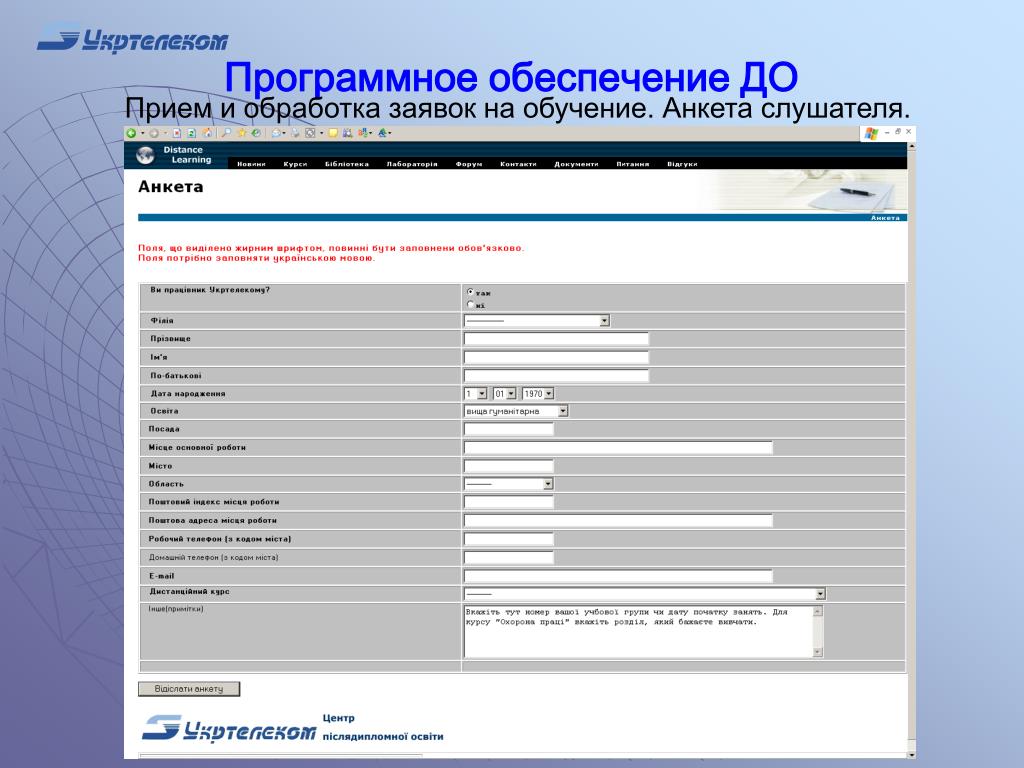Image resolution: width=1024 pixels, height=768 pixels.
Task: Select the 'так' radio button
Action: tap(470, 292)
